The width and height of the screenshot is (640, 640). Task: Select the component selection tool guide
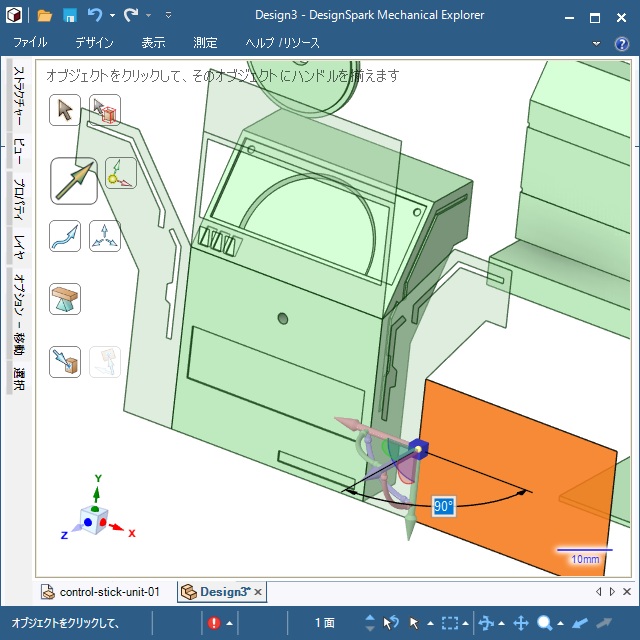[105, 109]
